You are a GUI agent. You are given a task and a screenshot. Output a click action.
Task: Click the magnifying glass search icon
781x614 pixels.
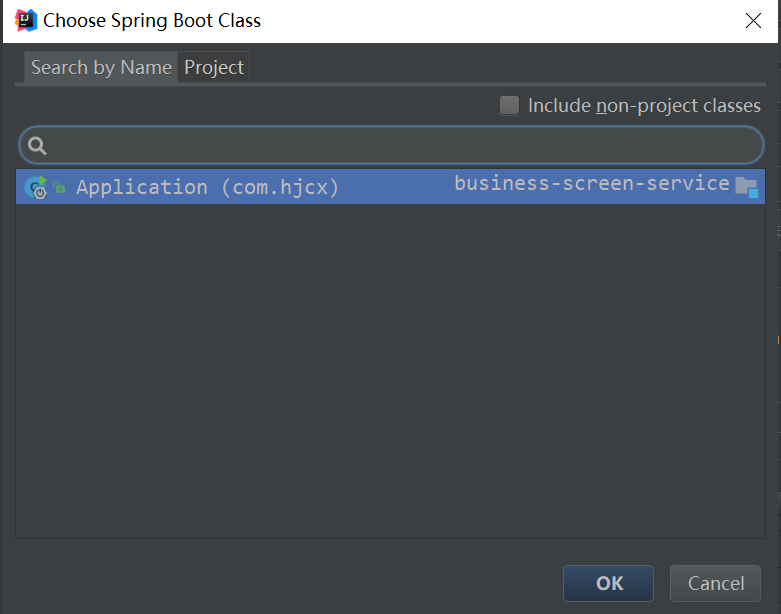[37, 145]
